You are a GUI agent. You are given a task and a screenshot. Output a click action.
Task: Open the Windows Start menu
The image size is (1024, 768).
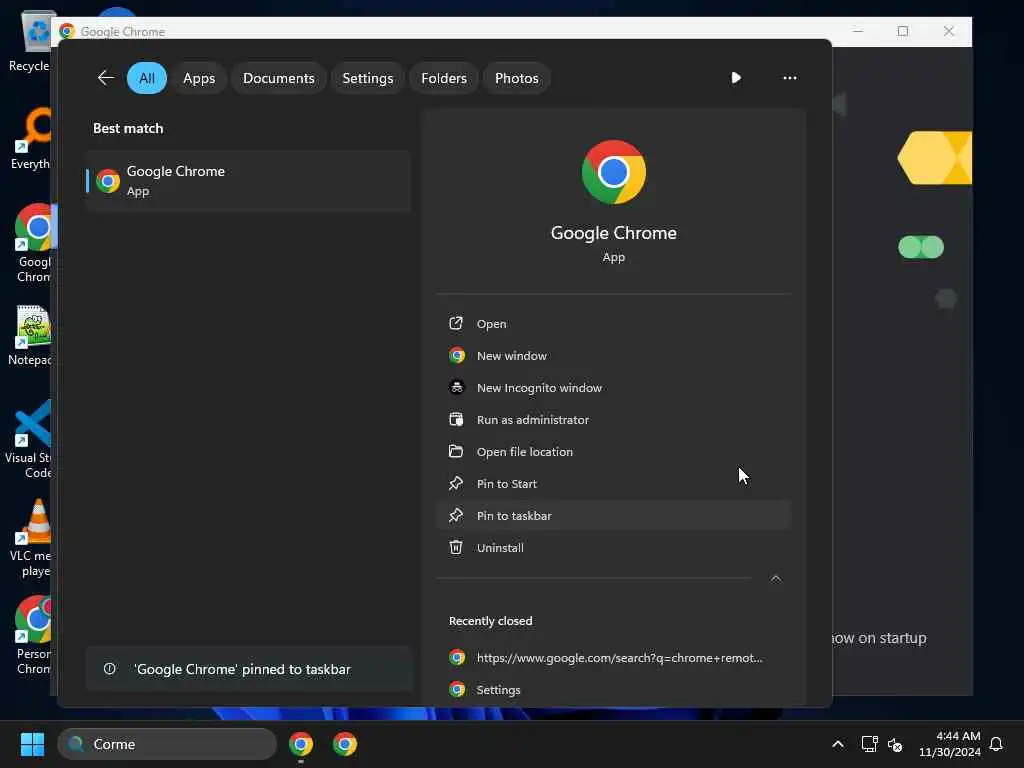(x=32, y=744)
